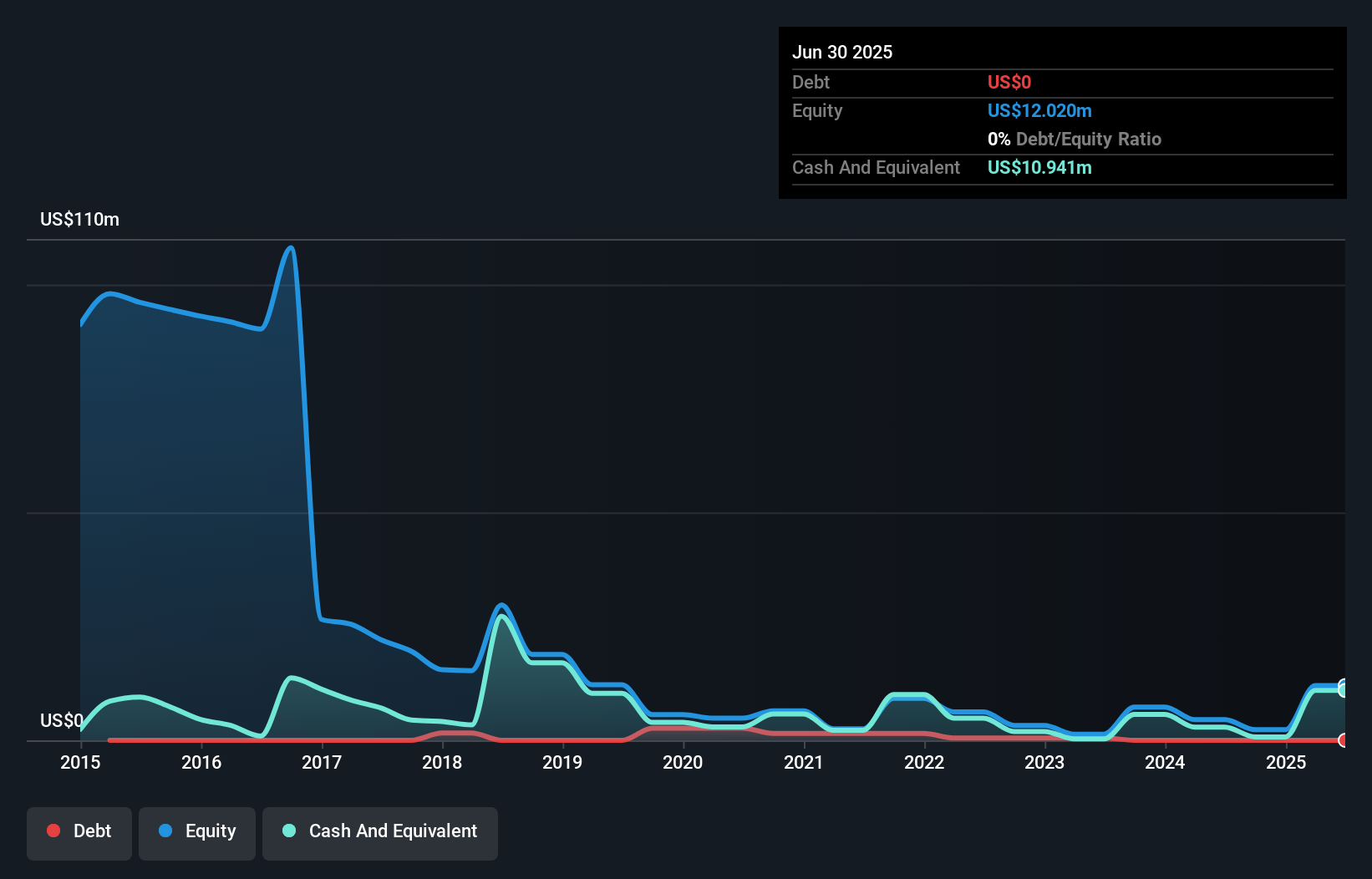
Task: Open the 2025 year section on the axis
Action: coord(1287,763)
